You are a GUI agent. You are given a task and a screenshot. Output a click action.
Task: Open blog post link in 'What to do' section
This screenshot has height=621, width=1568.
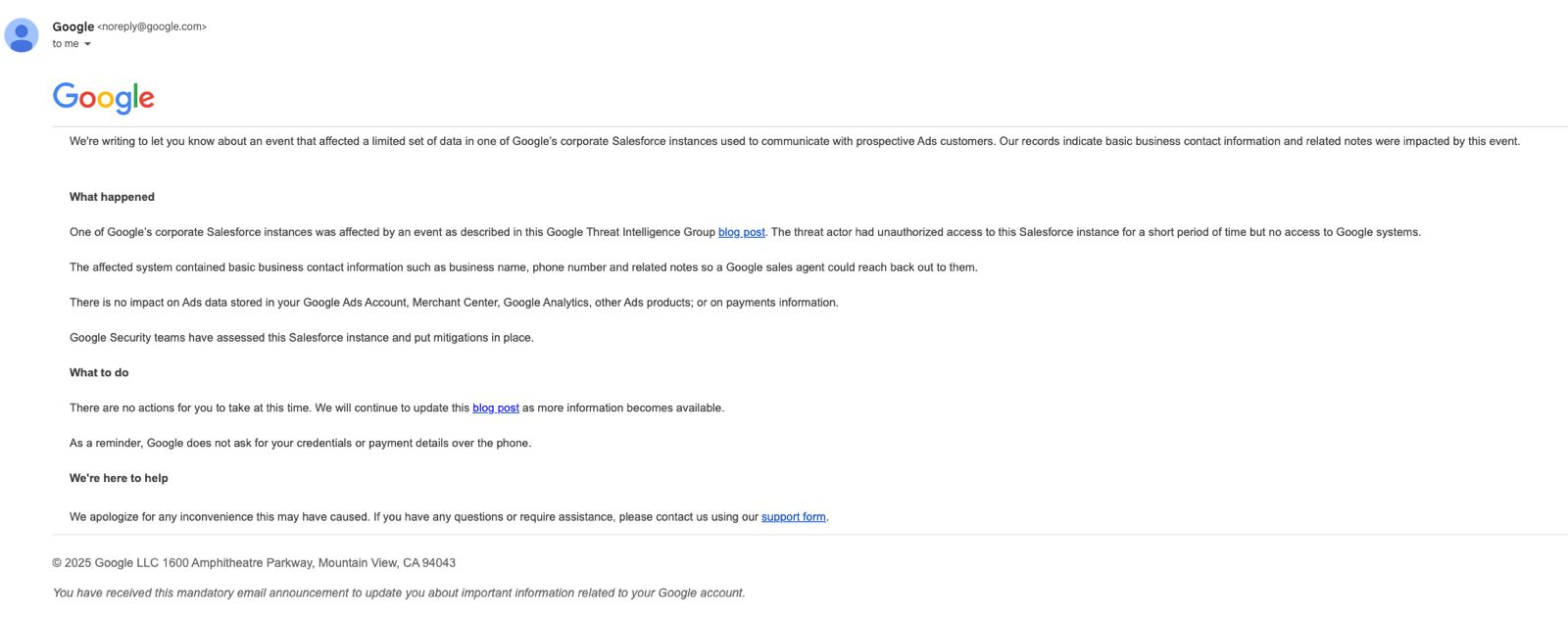(x=496, y=407)
